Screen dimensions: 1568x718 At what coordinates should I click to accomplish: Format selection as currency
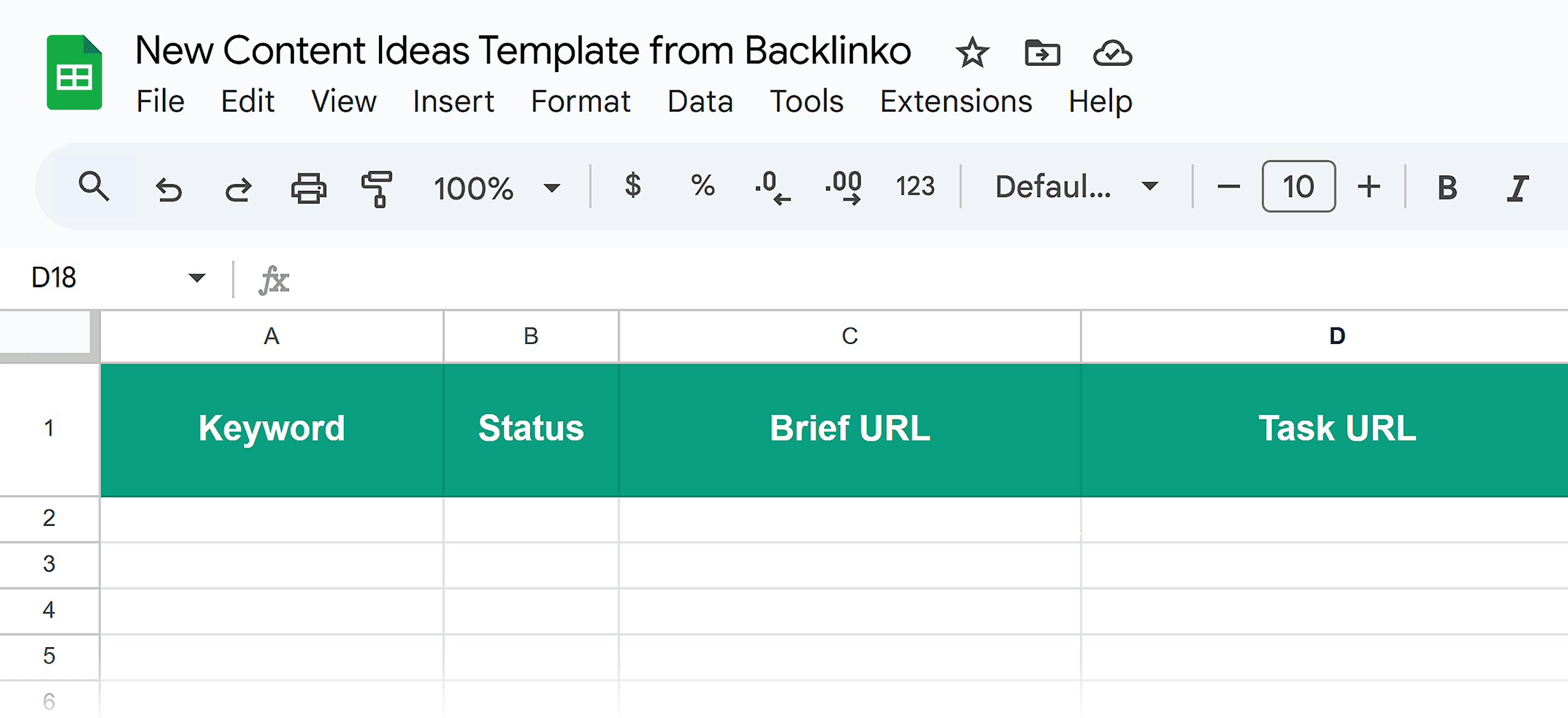633,186
